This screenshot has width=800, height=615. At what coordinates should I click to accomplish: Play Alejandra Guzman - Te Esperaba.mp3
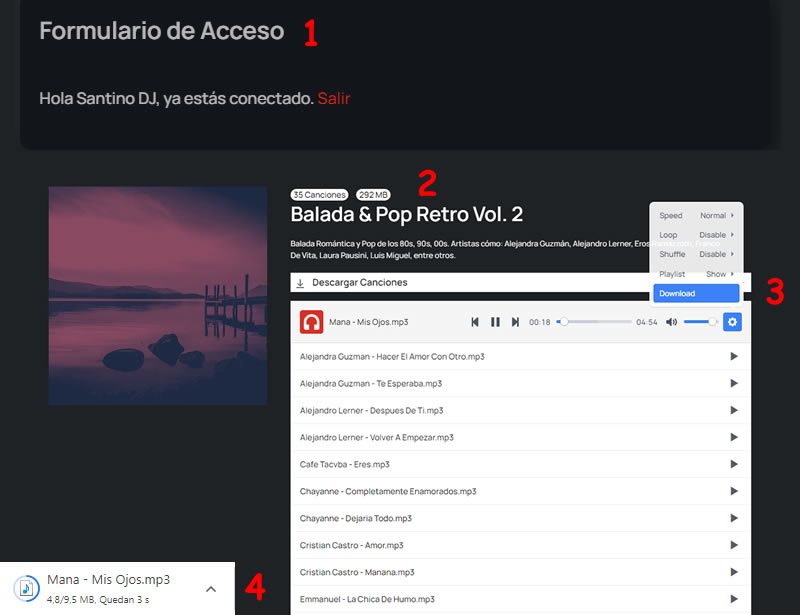734,383
